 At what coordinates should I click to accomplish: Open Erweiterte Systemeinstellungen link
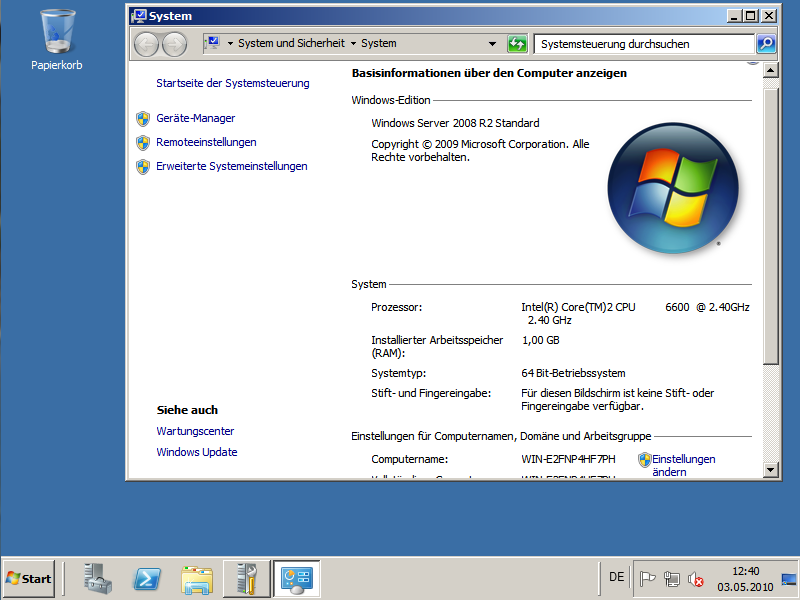232,166
